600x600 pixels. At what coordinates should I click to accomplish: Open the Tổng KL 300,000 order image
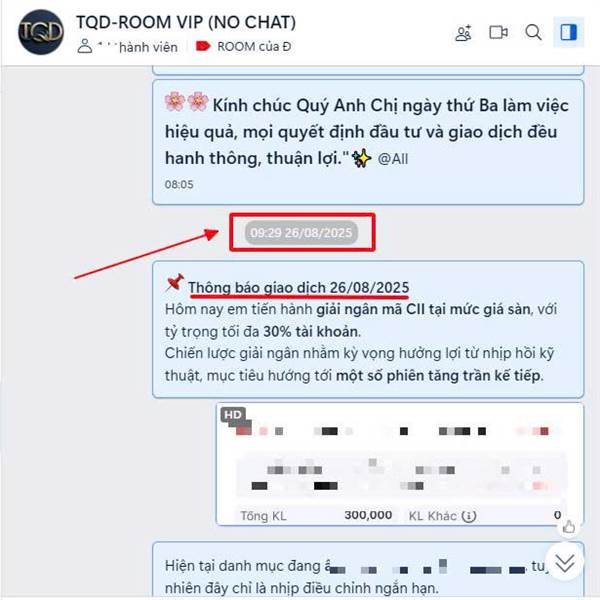pyautogui.click(x=400, y=464)
